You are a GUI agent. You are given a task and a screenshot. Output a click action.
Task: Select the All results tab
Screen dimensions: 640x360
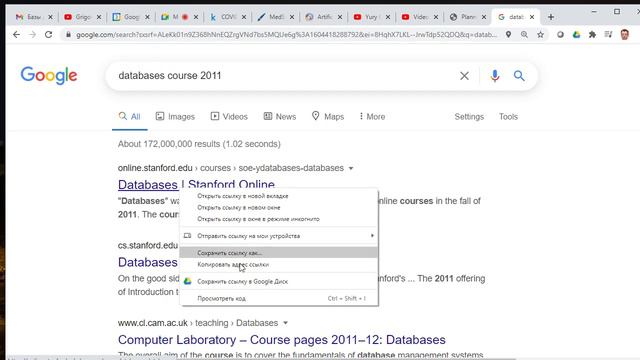pos(129,117)
